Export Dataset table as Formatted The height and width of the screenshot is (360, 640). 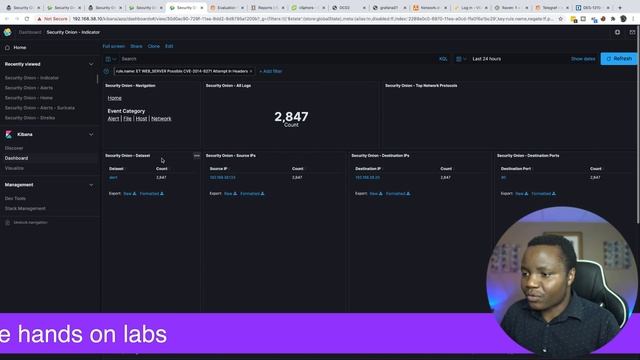click(151, 194)
